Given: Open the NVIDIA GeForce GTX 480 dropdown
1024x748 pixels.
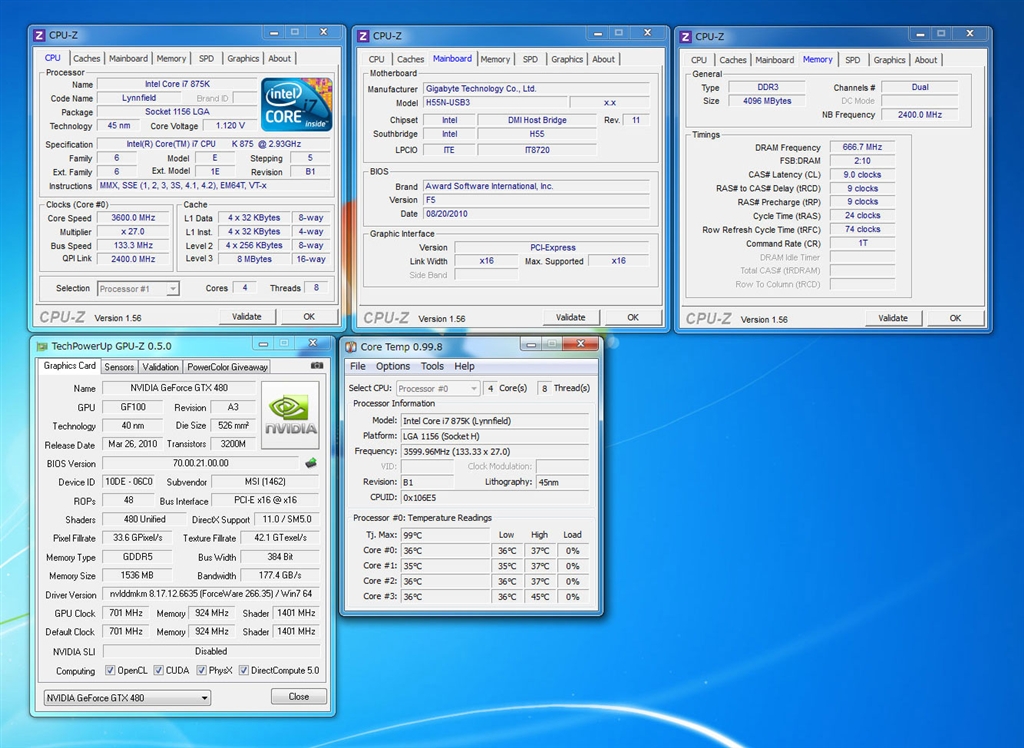Looking at the screenshot, I should [x=127, y=697].
